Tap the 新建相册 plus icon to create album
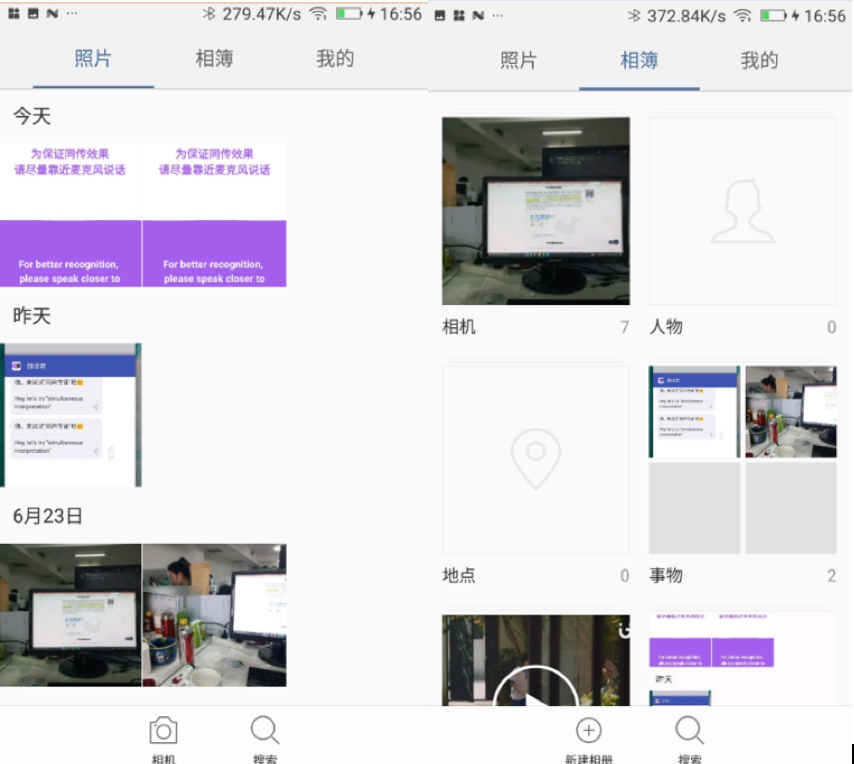This screenshot has width=854, height=764. [x=589, y=730]
